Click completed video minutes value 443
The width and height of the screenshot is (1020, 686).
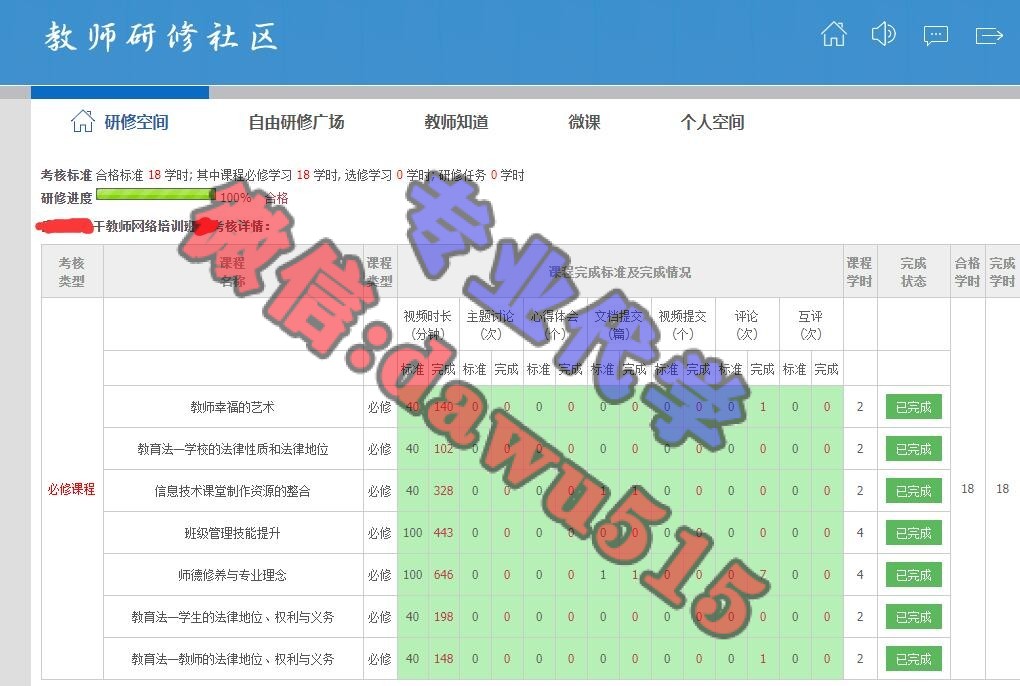tap(444, 533)
